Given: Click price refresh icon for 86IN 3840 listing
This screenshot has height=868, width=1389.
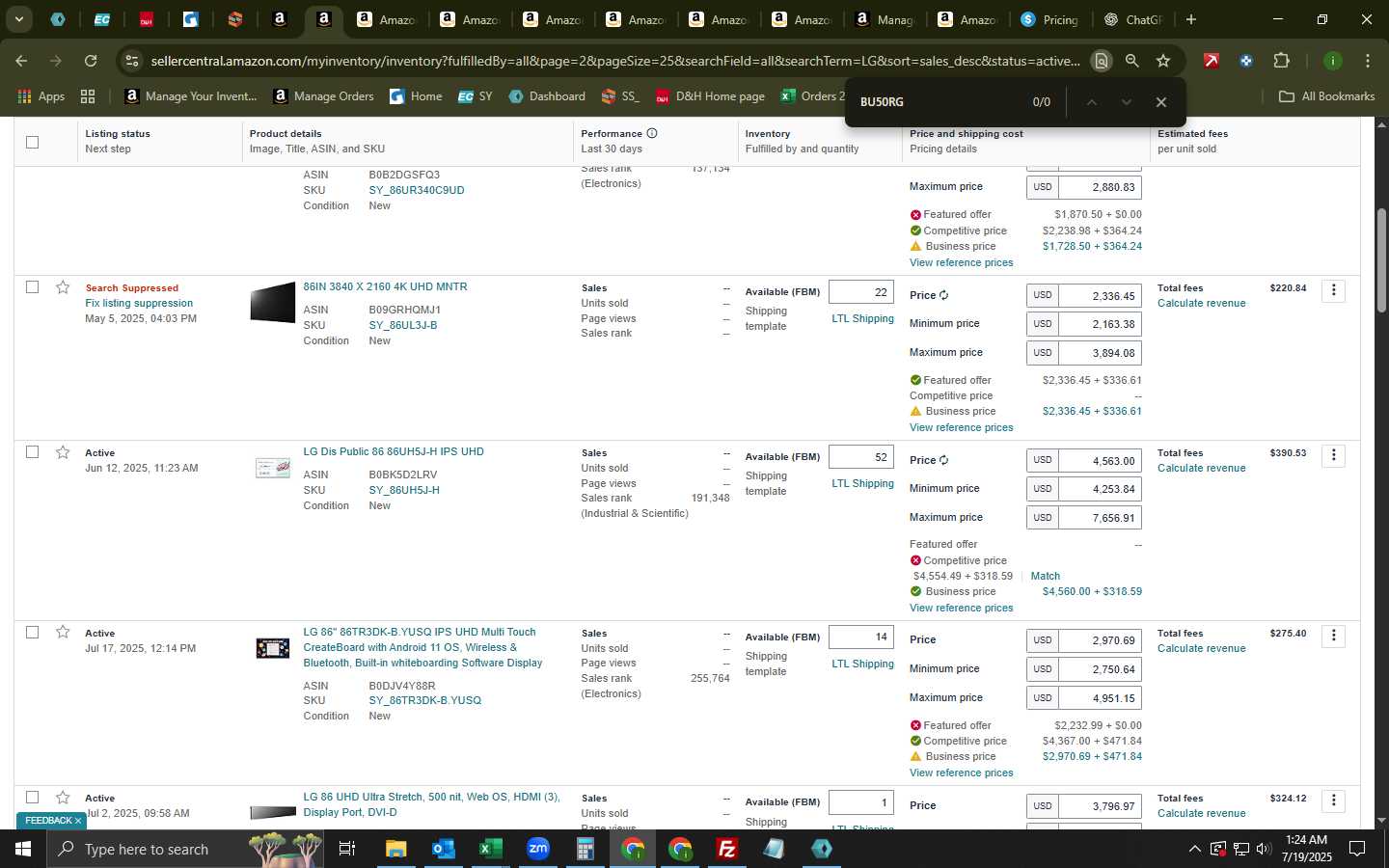Looking at the screenshot, I should coord(943,296).
